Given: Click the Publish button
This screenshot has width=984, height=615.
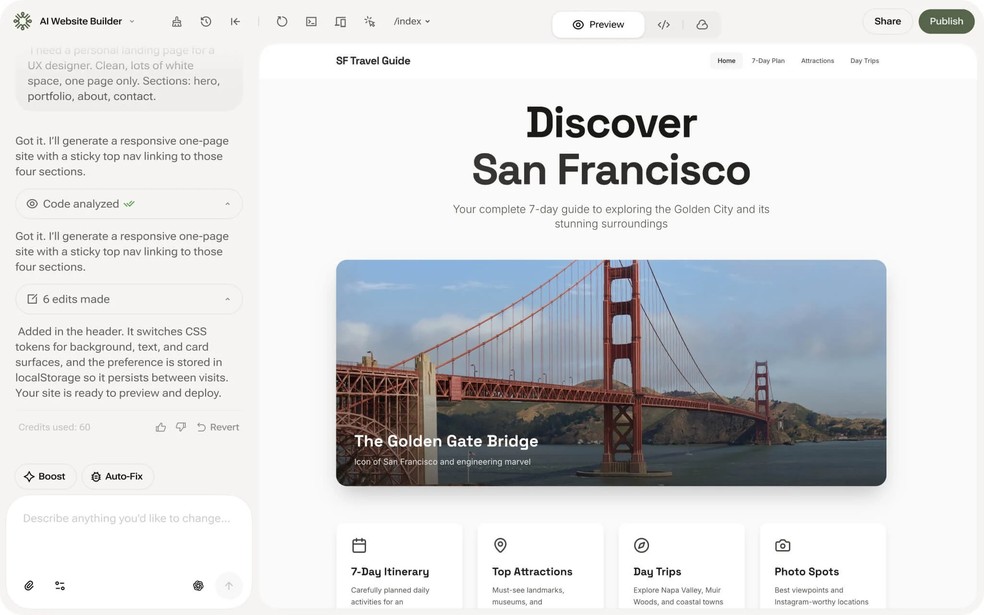Looking at the screenshot, I should [946, 21].
